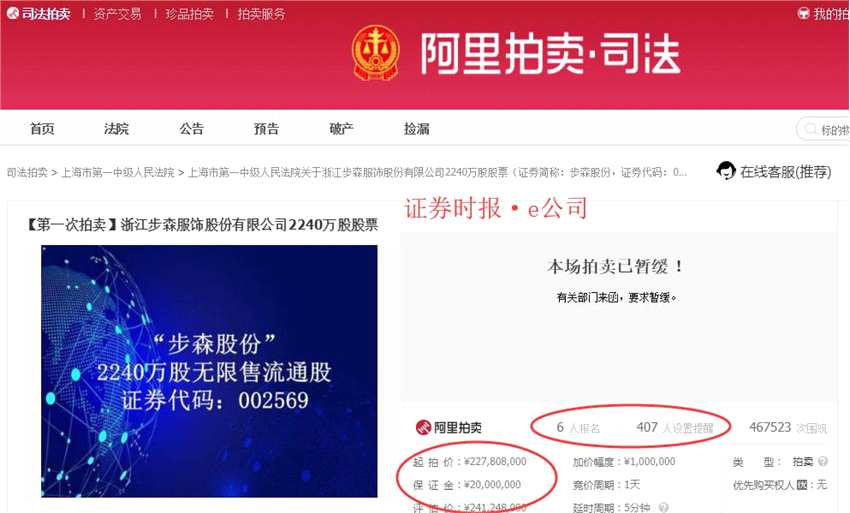Screen dimensions: 850x513
Task: Switch to 公告 tab
Action: pos(191,129)
